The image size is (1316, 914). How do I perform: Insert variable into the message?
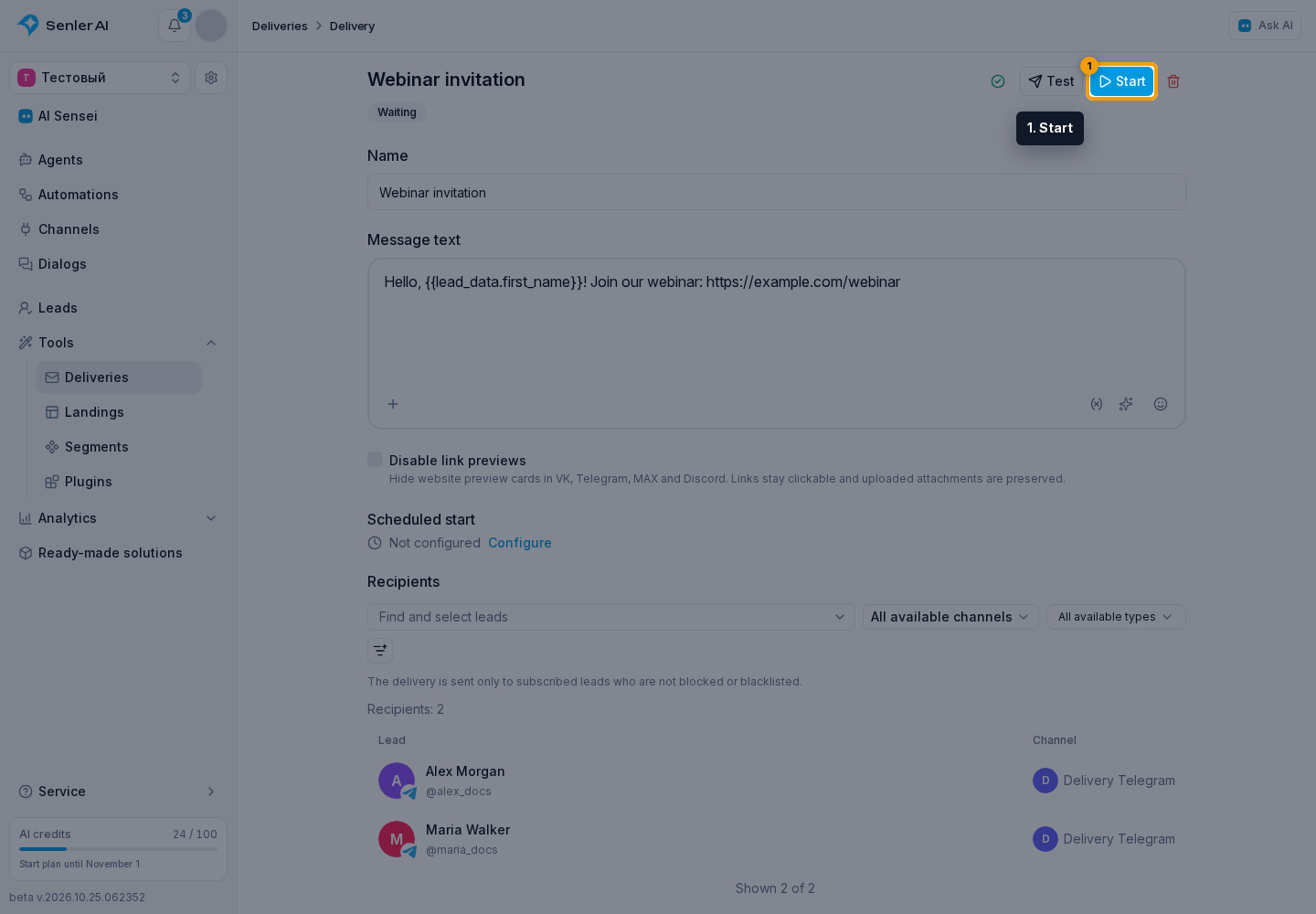point(1097,404)
